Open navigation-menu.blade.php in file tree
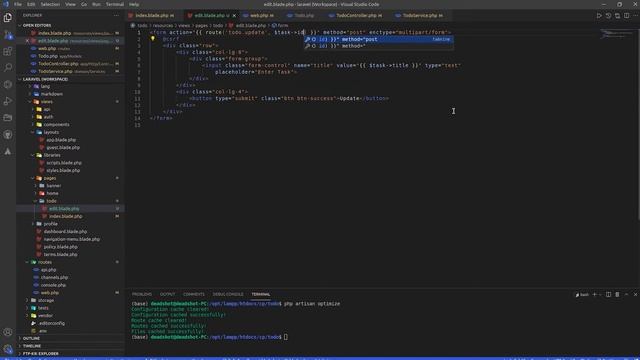The height and width of the screenshot is (360, 640). tap(71, 239)
